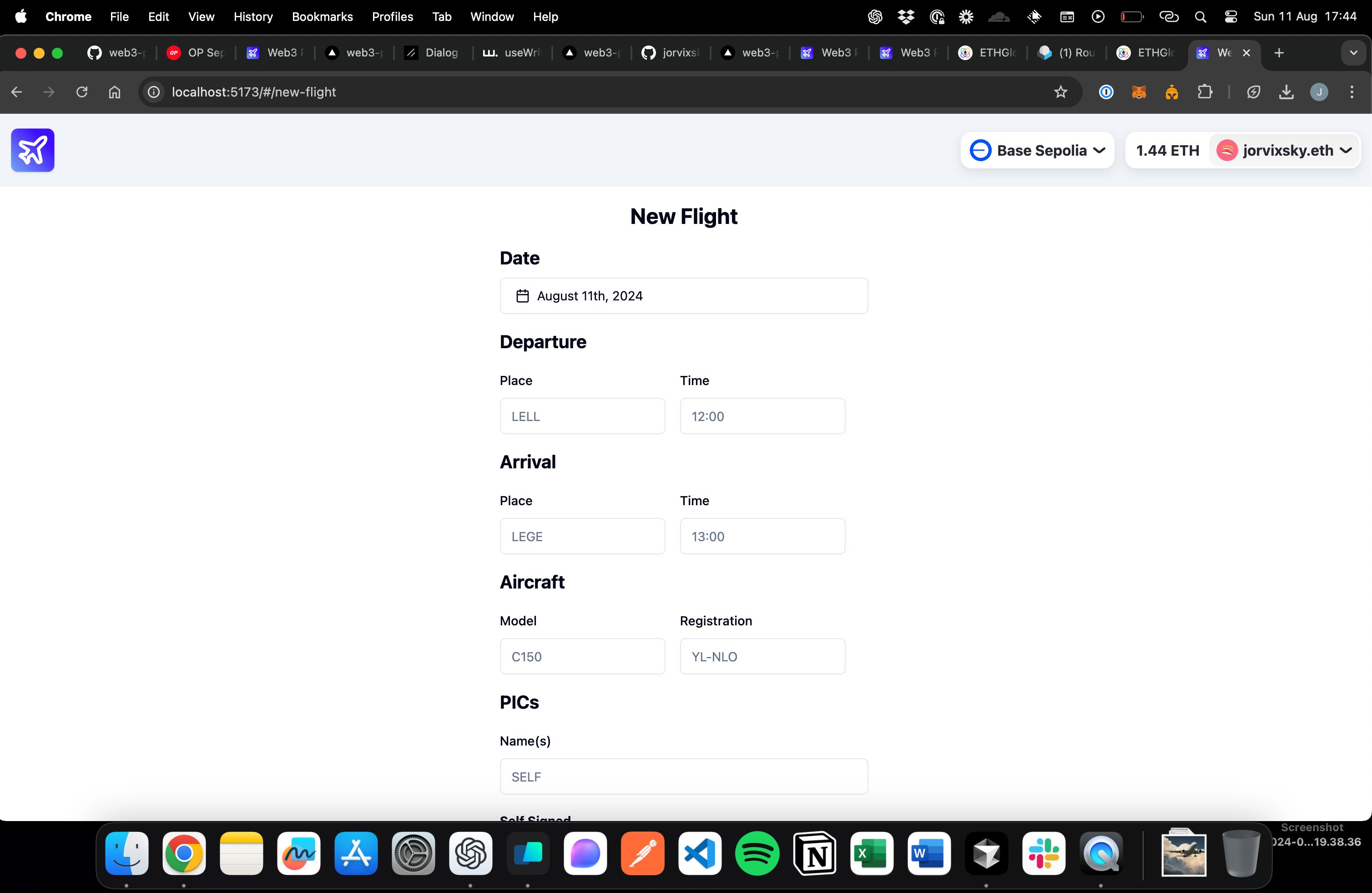Image resolution: width=1372 pixels, height=893 pixels.
Task: Open the Profiles menu
Action: (393, 17)
